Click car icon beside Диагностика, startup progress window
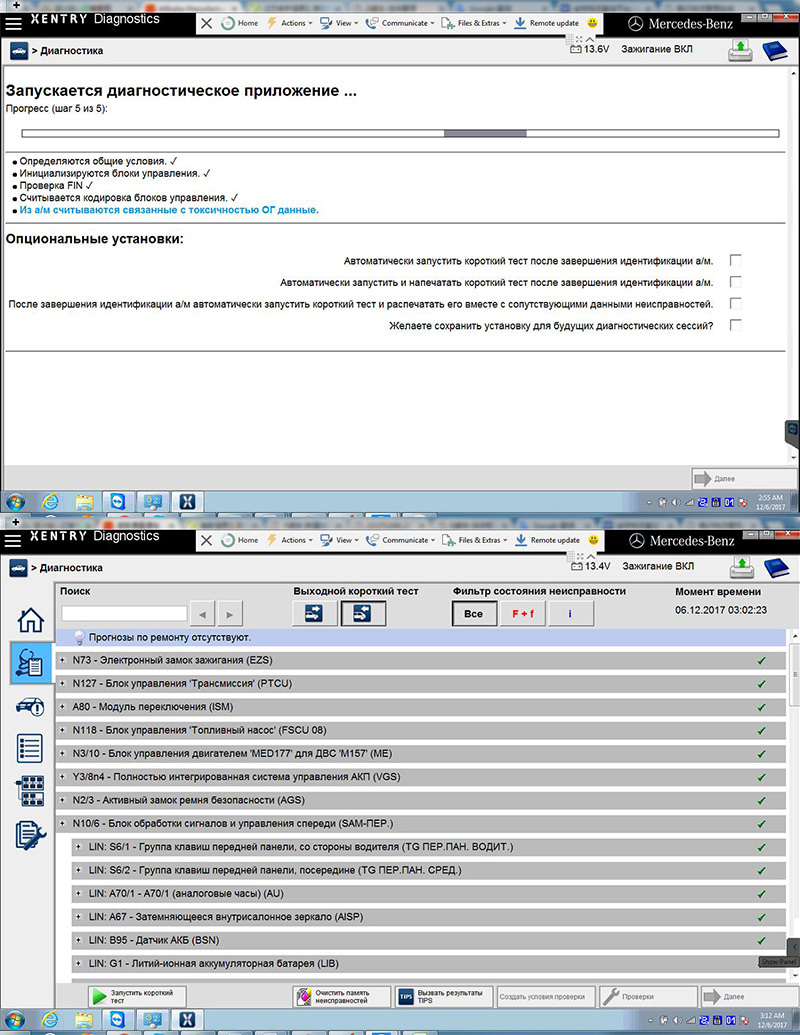 [18, 50]
